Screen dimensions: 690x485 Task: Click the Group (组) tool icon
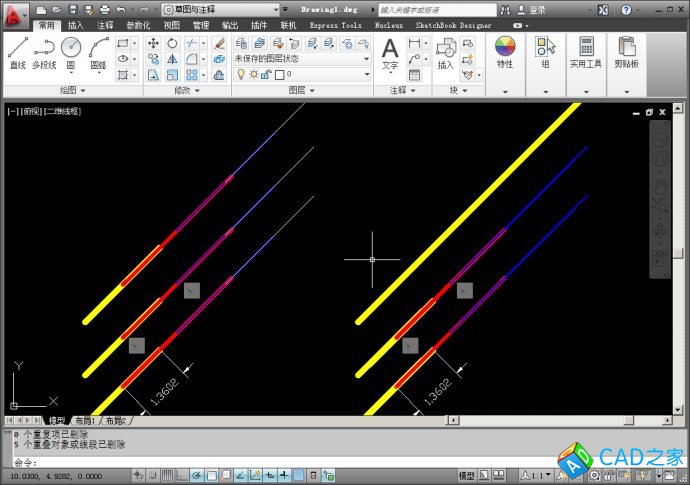[545, 52]
